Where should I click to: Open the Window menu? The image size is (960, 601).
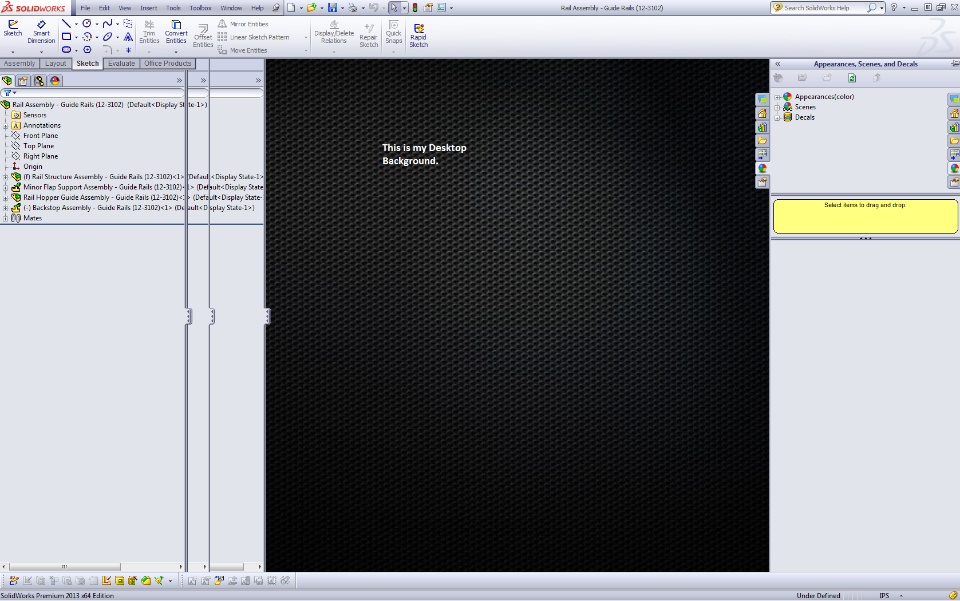point(231,8)
